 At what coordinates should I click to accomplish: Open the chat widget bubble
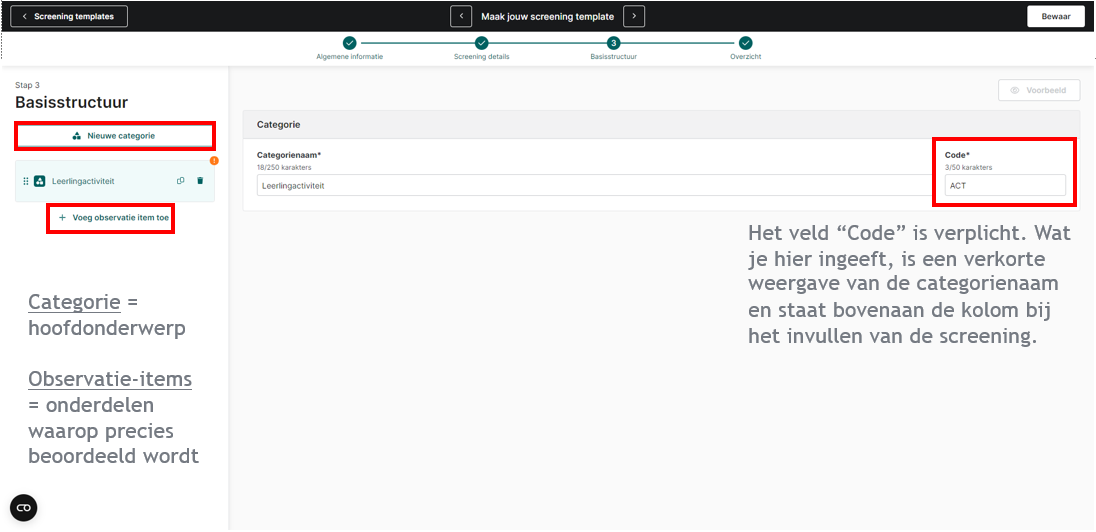coord(24,508)
